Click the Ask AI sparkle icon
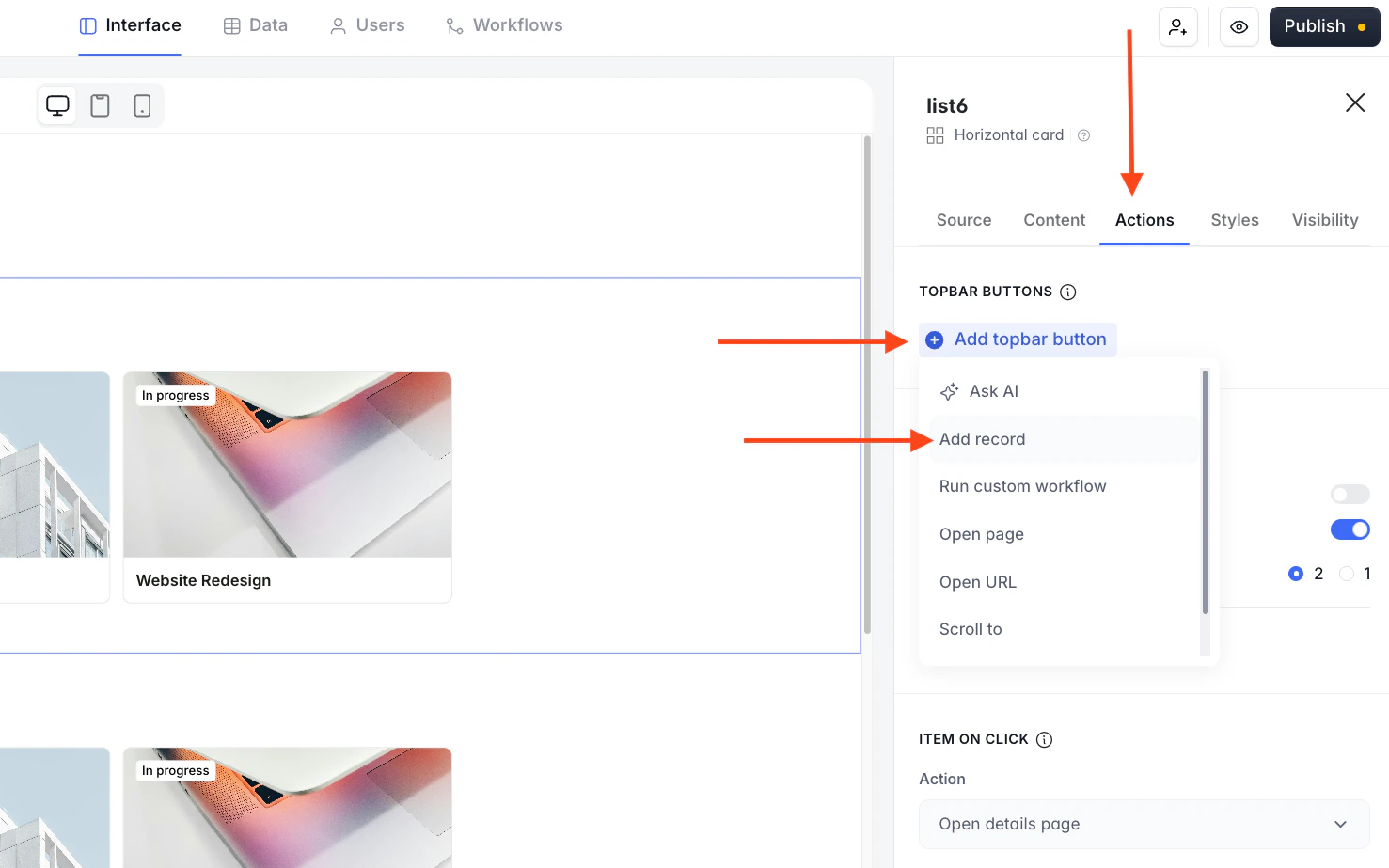Viewport: 1389px width, 868px height. click(x=950, y=391)
